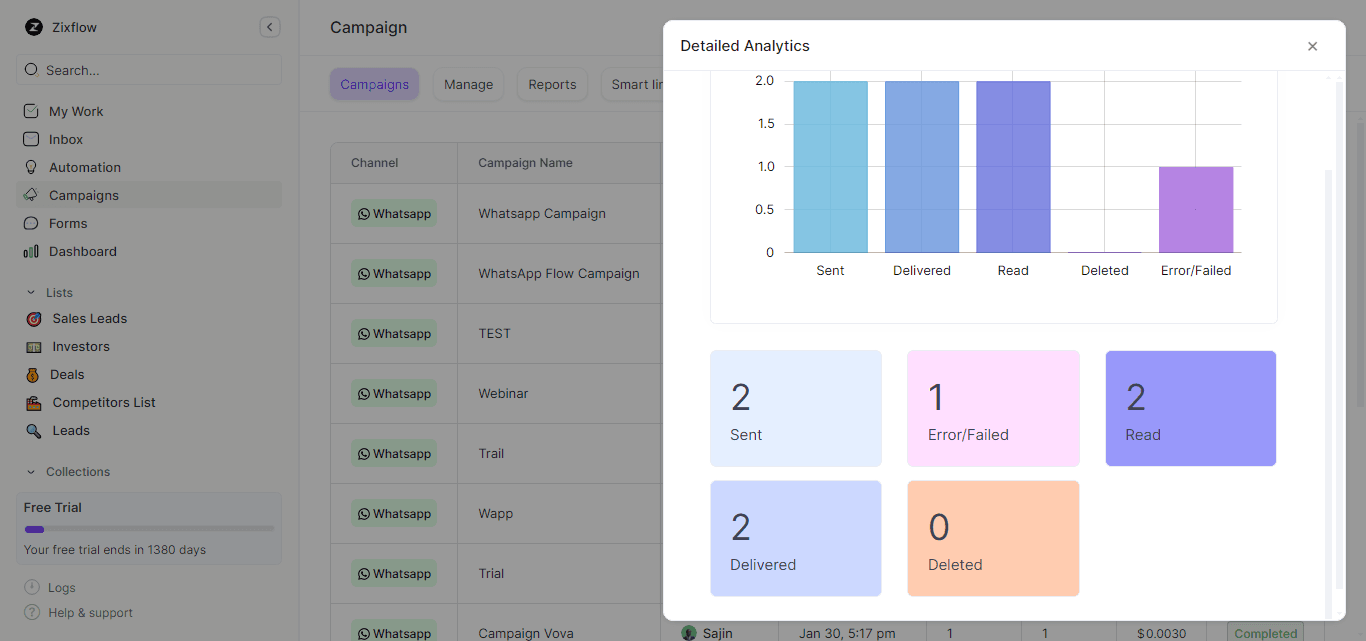Click inside the Search field

click(148, 69)
